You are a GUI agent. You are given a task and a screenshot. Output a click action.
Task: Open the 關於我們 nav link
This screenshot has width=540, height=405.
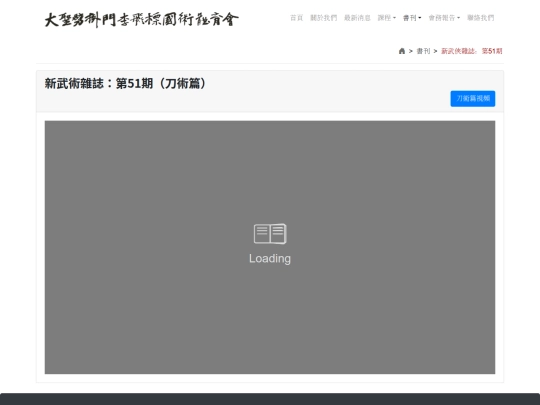tap(323, 18)
